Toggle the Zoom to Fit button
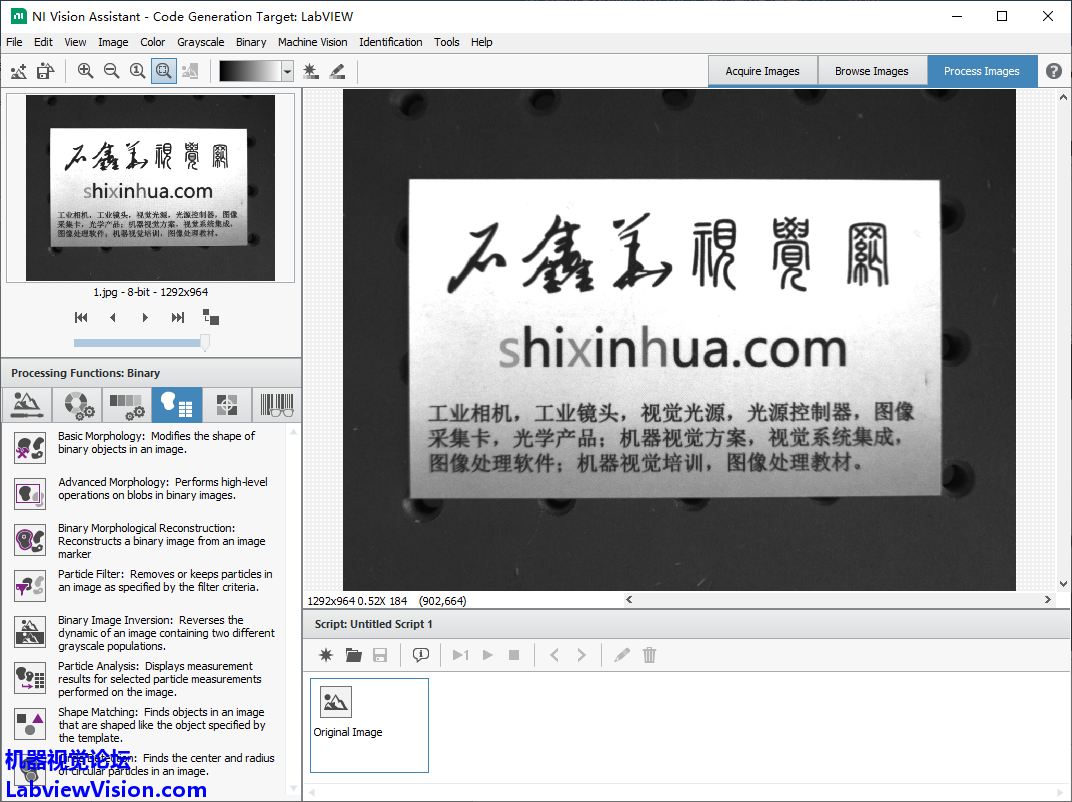The width and height of the screenshot is (1072, 802). click(163, 71)
